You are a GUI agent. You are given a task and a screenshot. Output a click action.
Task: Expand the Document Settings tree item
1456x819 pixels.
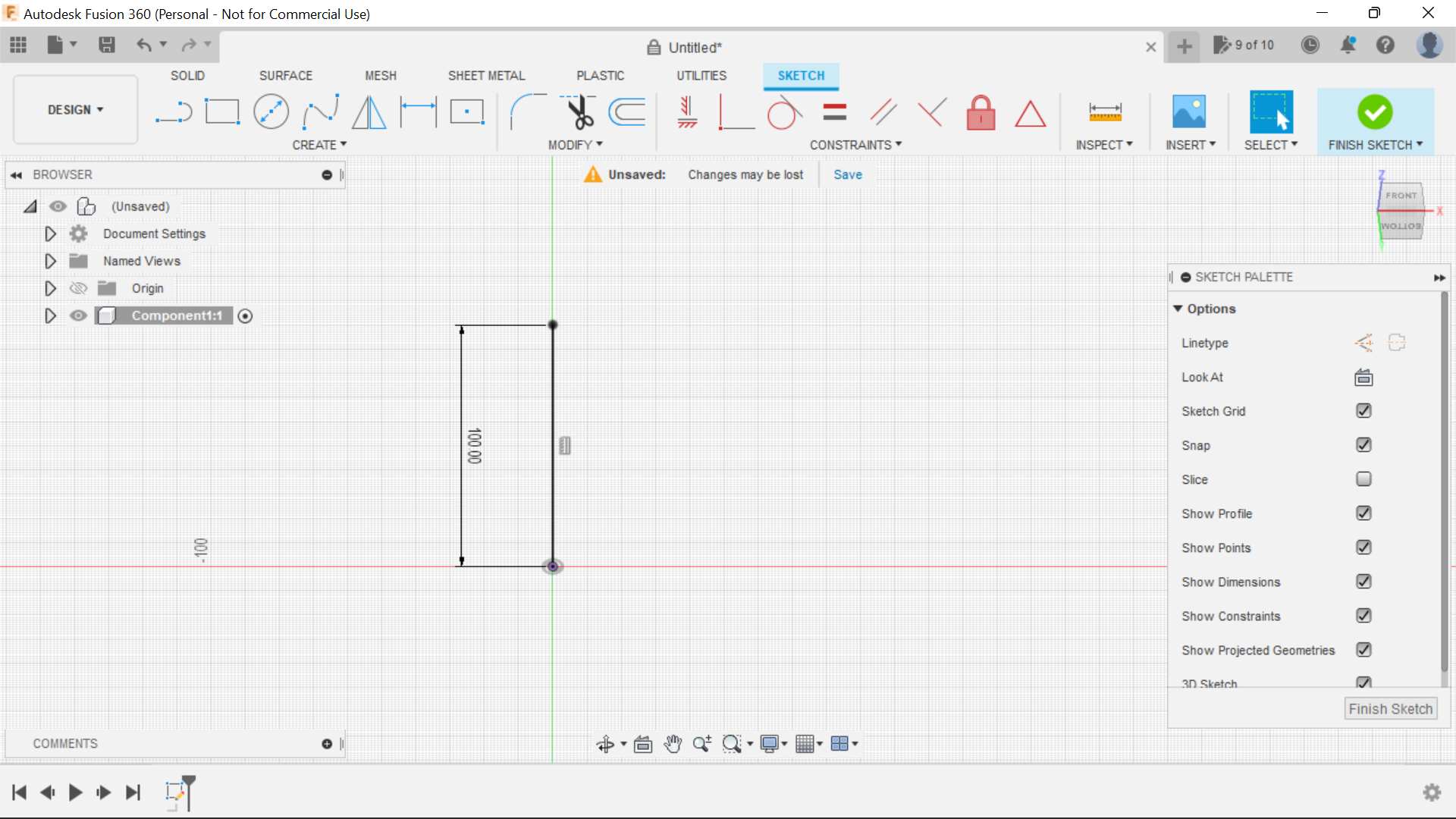pyautogui.click(x=49, y=233)
